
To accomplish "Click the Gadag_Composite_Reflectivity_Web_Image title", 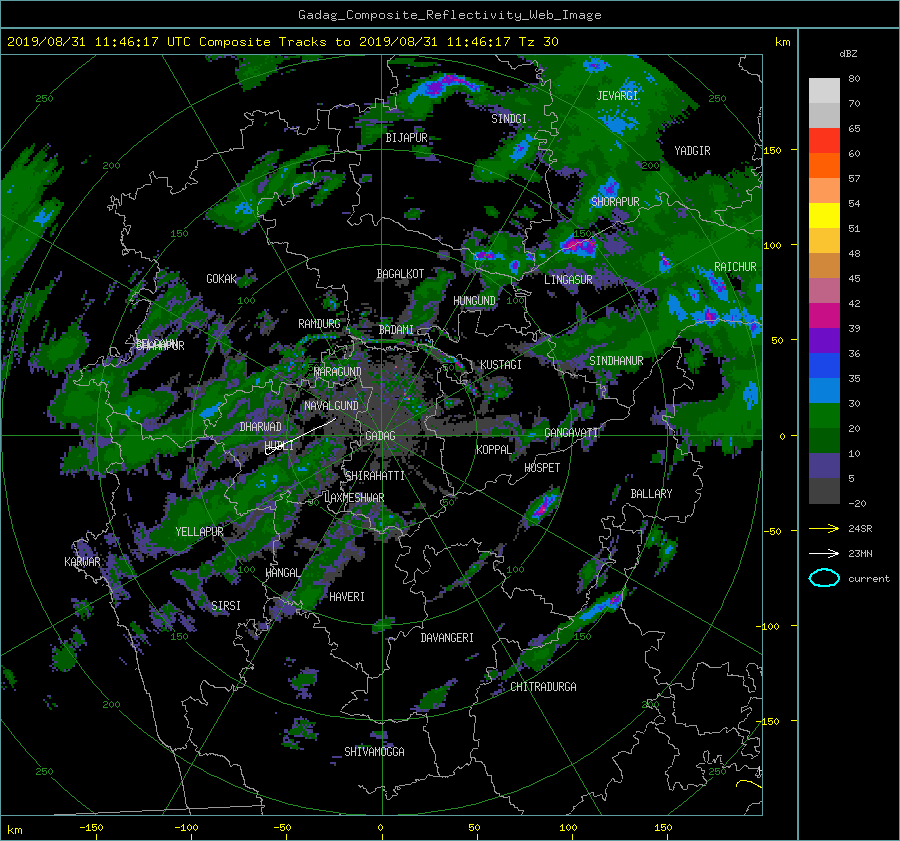I will coord(449,15).
